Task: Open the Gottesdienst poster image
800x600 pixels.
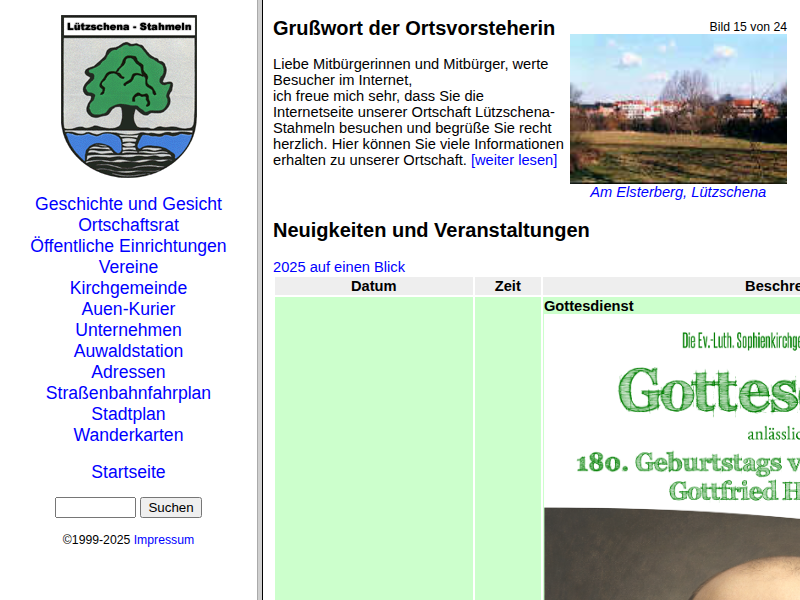Action: (x=672, y=457)
